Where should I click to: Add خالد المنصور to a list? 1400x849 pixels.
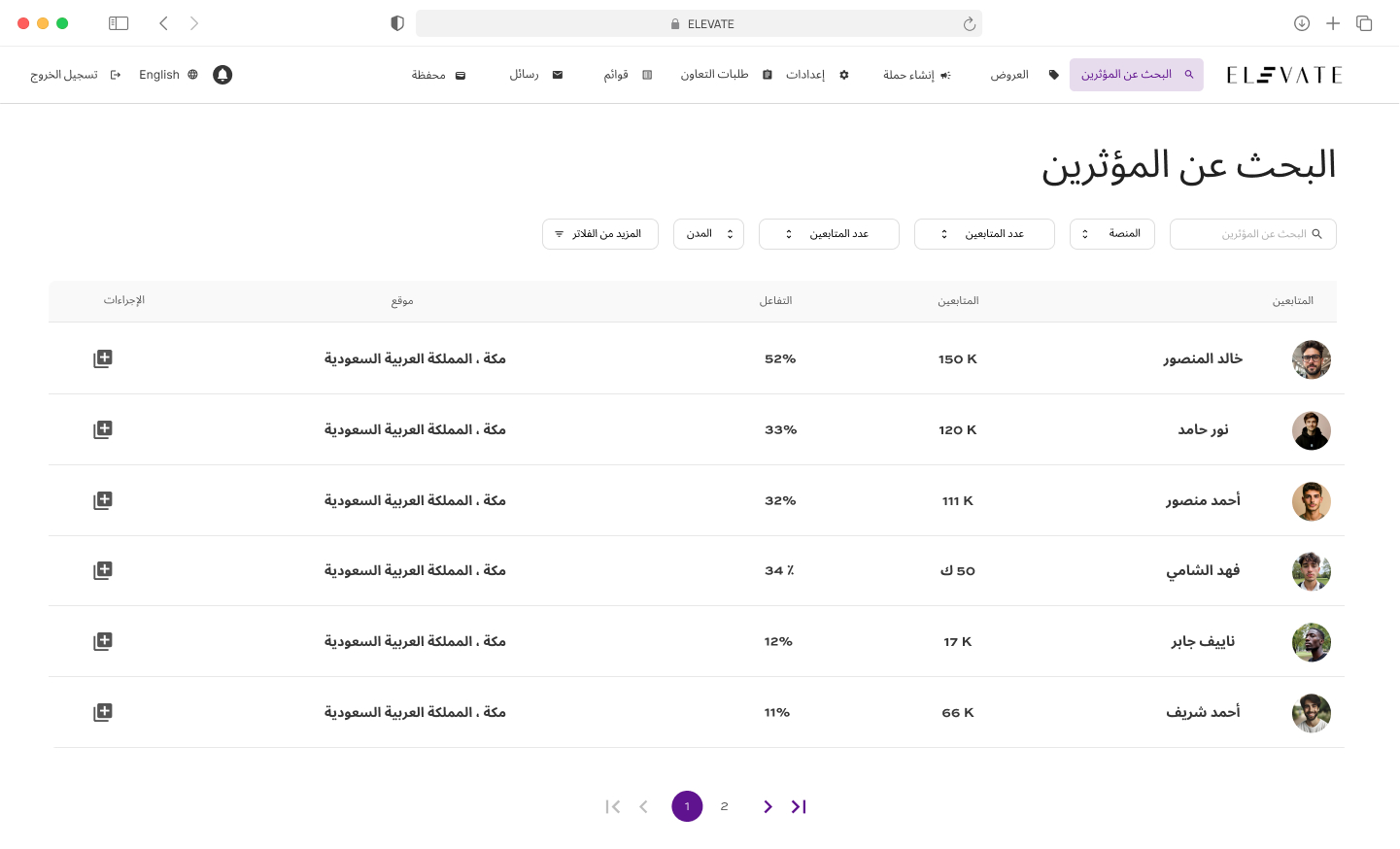point(103,358)
